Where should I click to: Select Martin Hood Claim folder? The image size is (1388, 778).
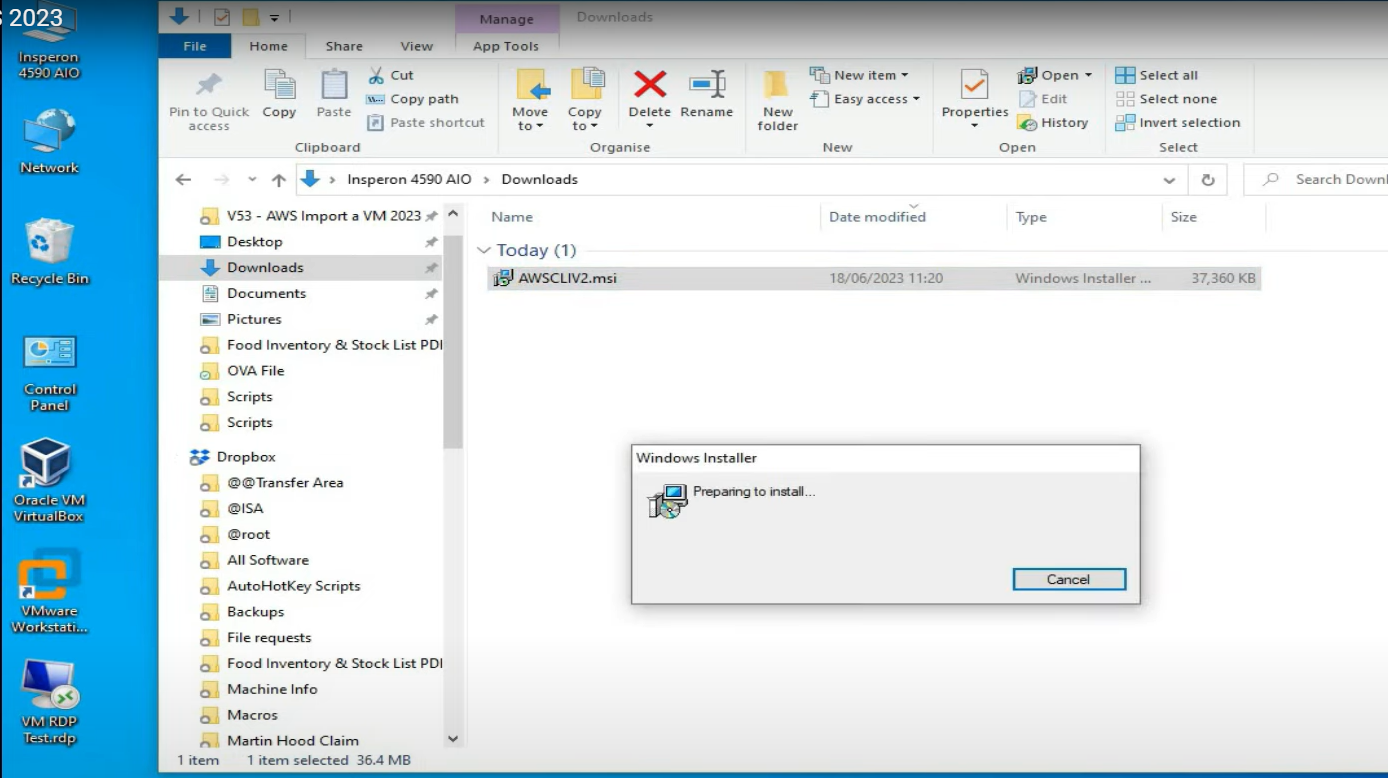[x=292, y=741]
